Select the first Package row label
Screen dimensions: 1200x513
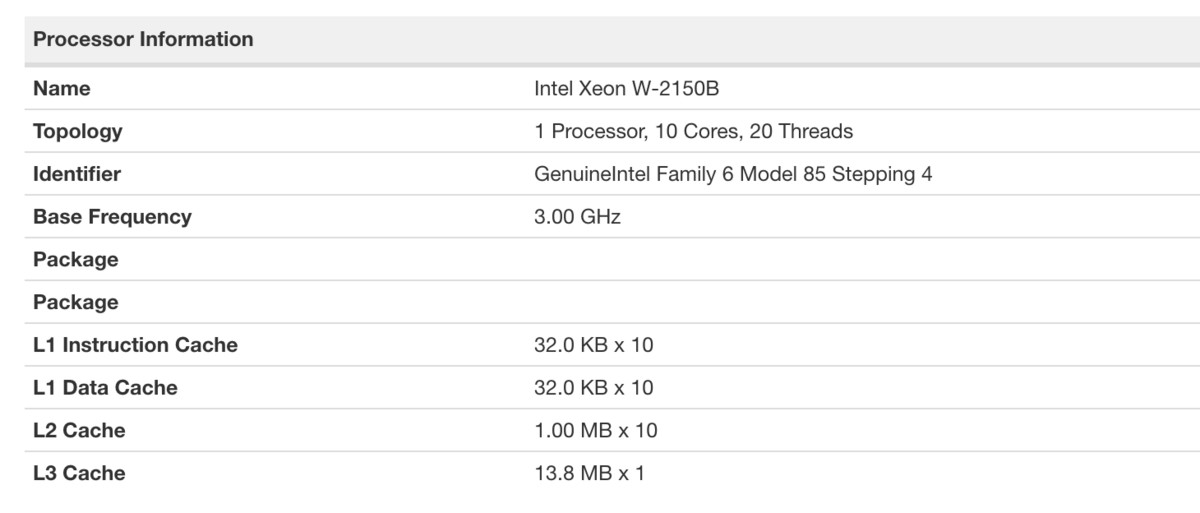[x=76, y=260]
